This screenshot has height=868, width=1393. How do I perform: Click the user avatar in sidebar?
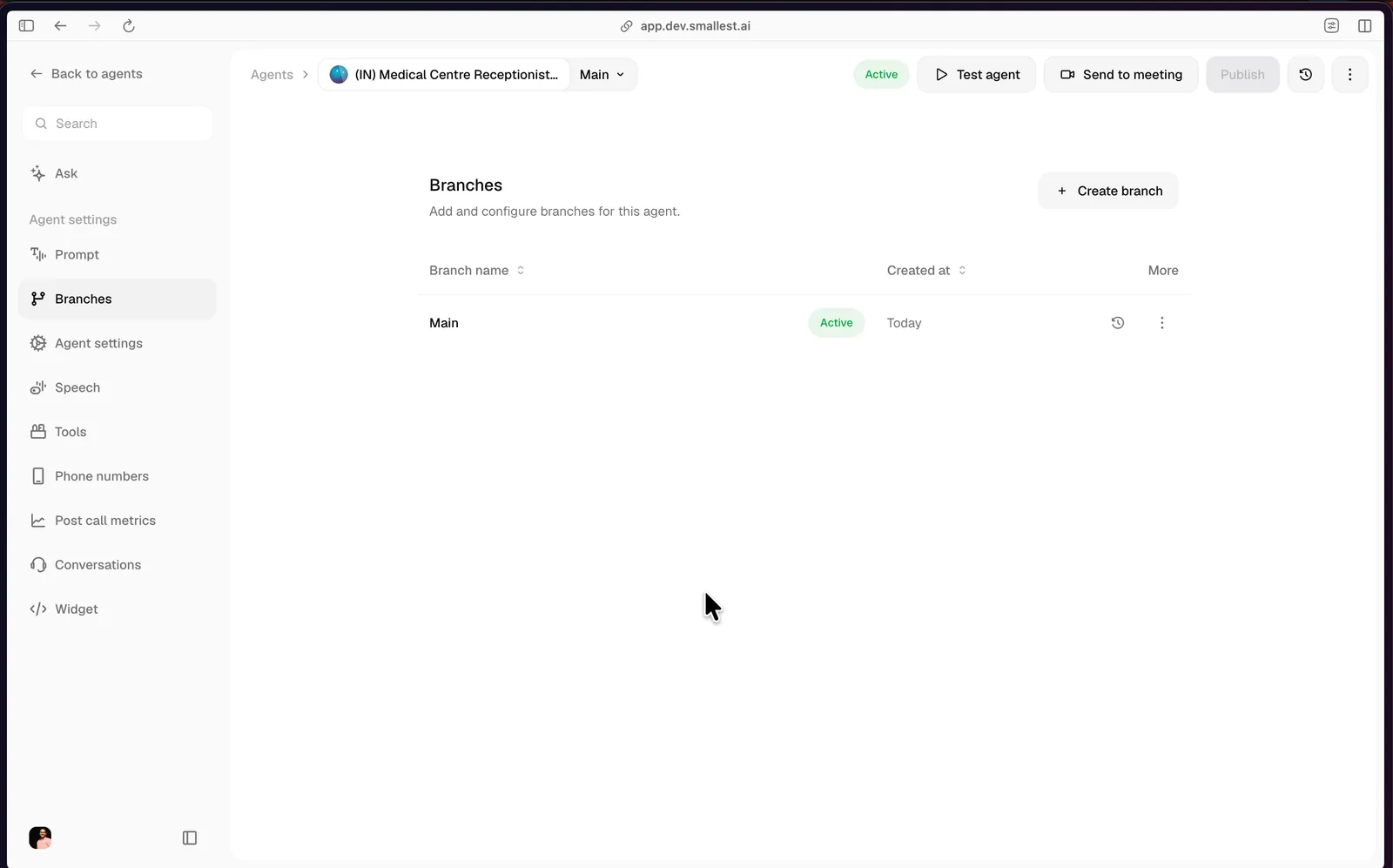tap(40, 838)
